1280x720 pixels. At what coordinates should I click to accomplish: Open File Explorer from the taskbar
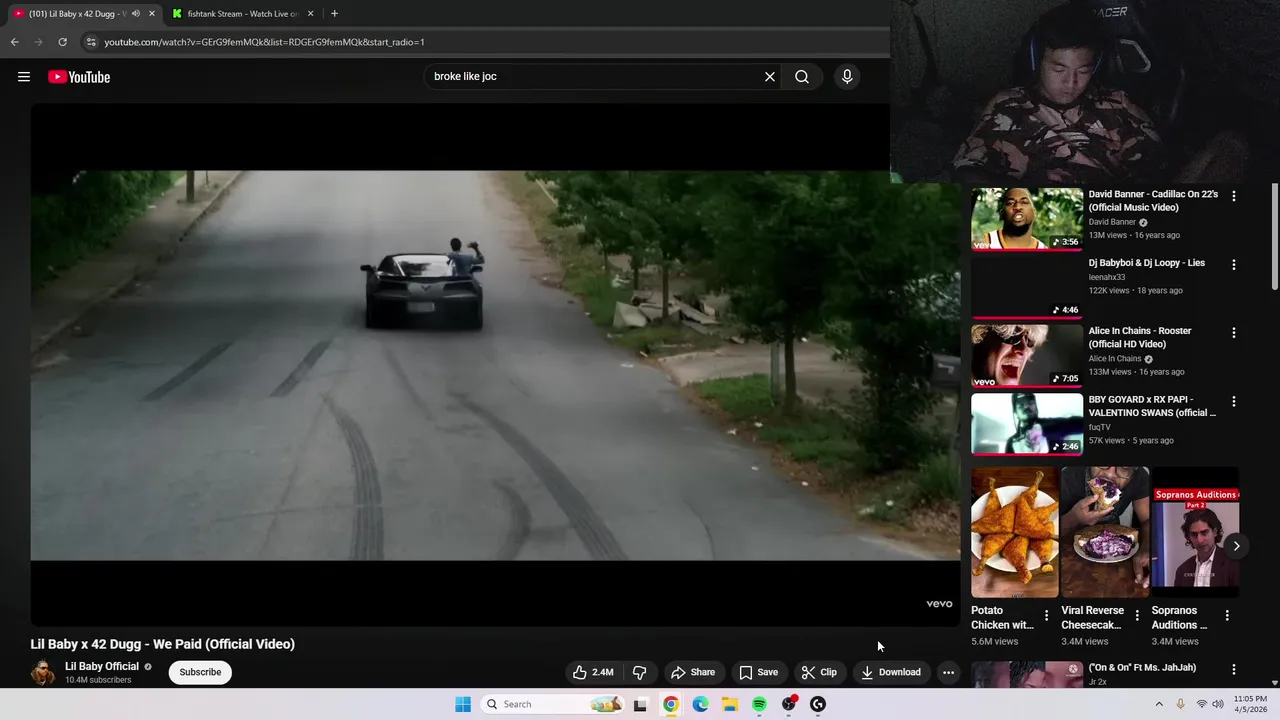click(x=730, y=704)
